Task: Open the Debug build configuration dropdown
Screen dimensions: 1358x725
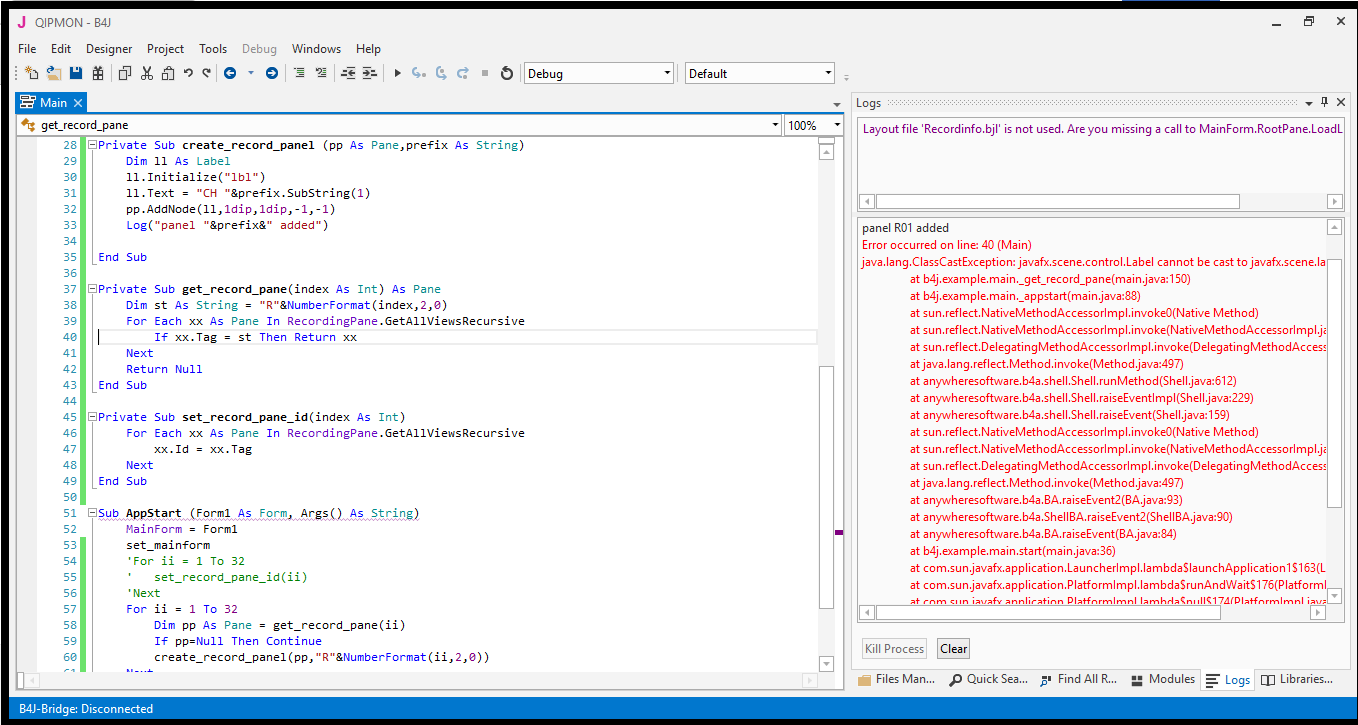Action: (x=667, y=73)
